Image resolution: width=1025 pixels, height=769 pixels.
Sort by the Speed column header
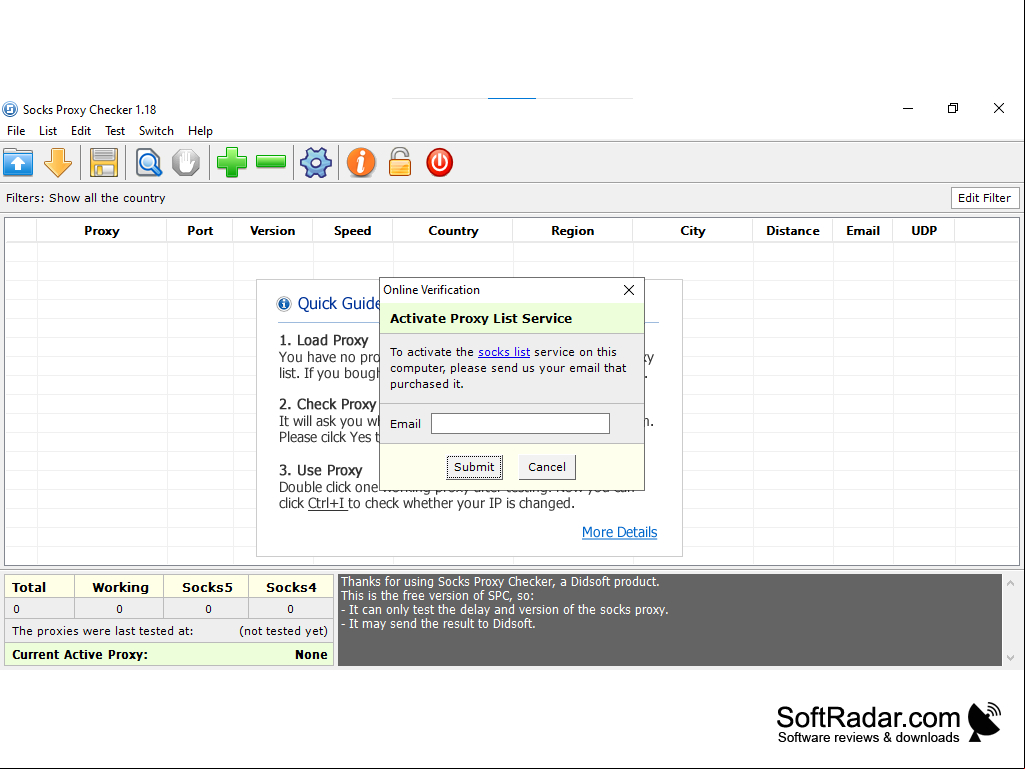[x=352, y=231]
